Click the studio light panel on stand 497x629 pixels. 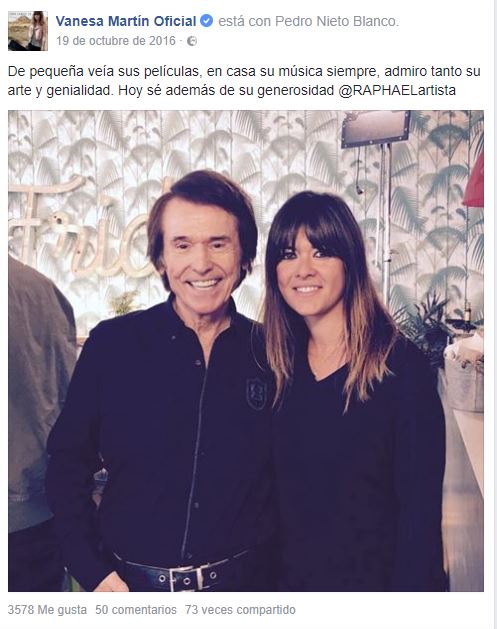(x=376, y=129)
